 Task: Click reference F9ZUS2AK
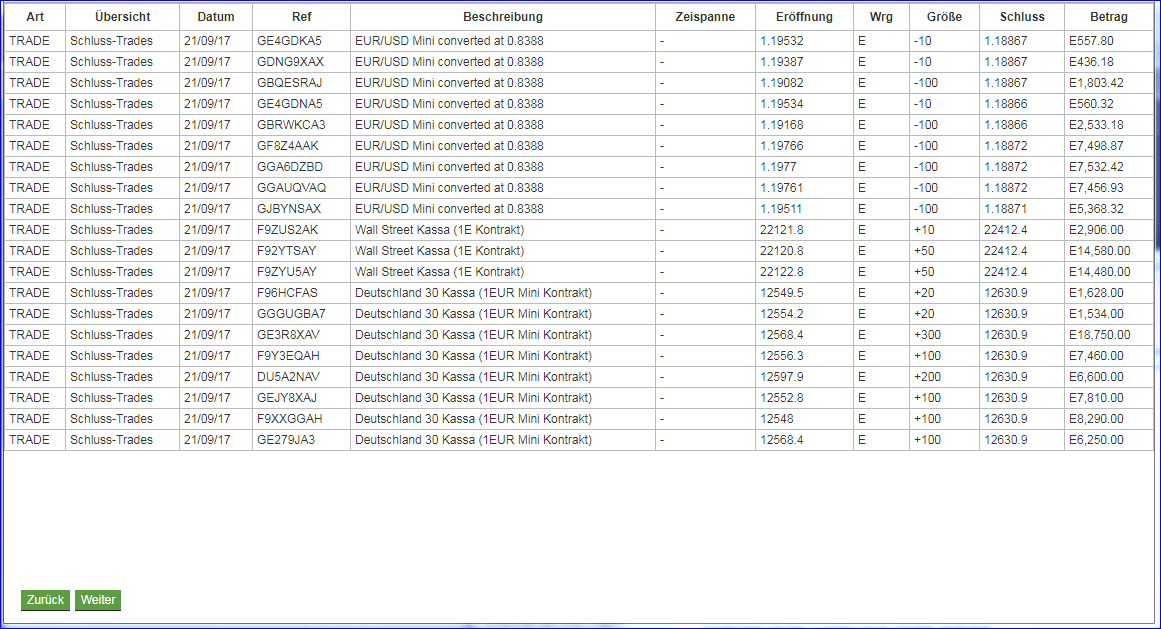[x=287, y=230]
